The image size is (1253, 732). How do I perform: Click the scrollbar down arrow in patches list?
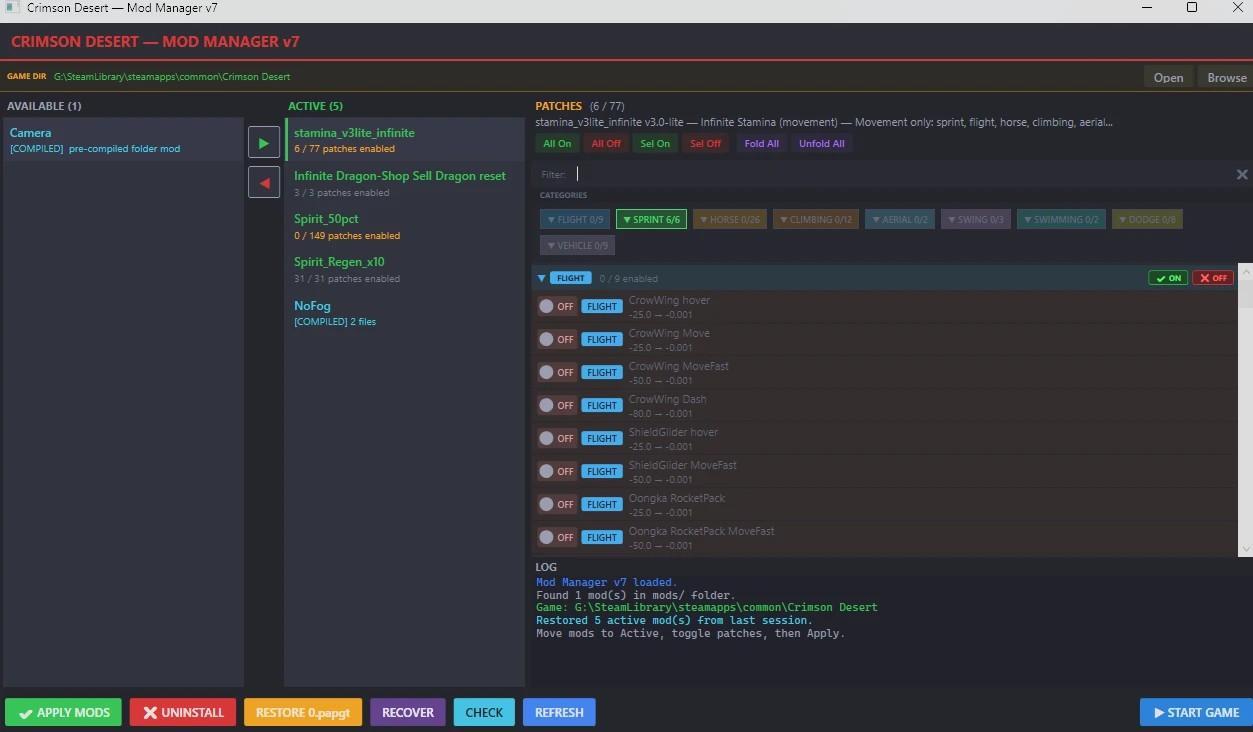(x=1245, y=549)
